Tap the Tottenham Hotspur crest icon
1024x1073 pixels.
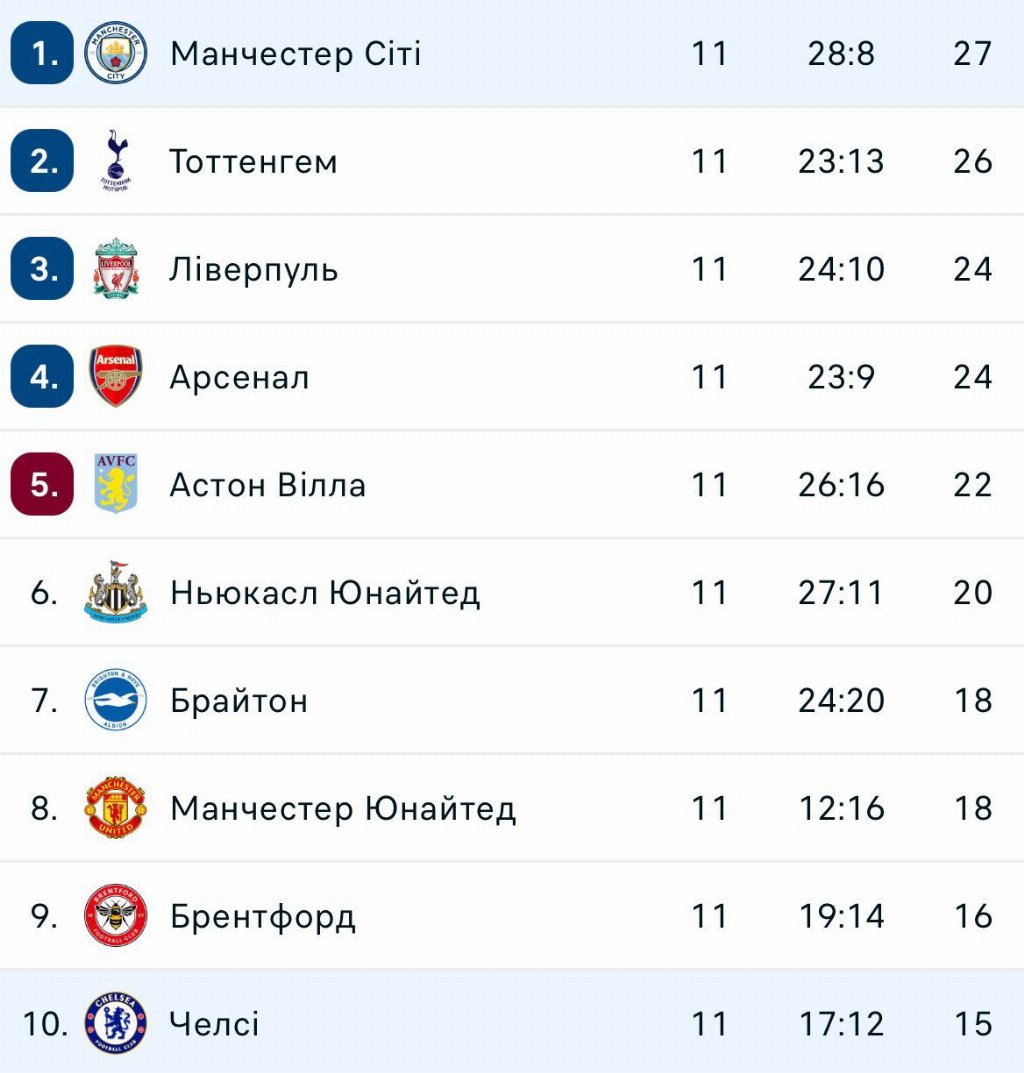[116, 161]
